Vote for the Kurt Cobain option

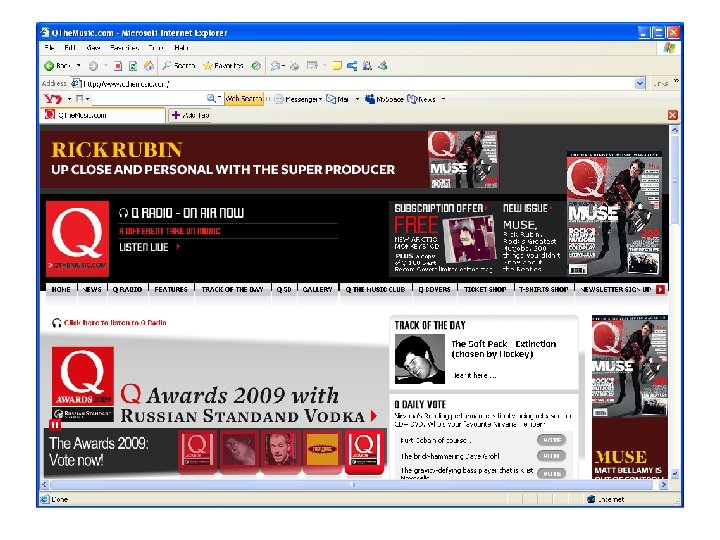click(551, 440)
